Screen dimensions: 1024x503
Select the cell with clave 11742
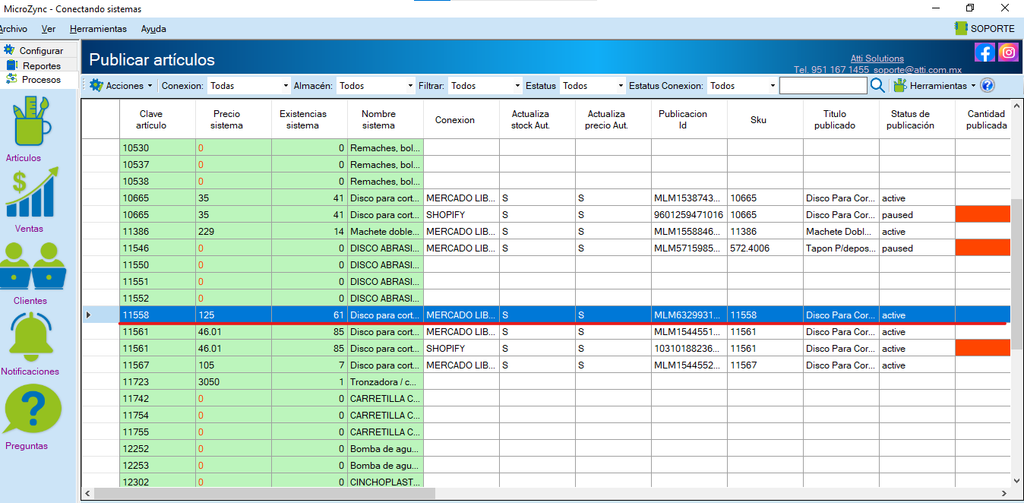point(157,398)
